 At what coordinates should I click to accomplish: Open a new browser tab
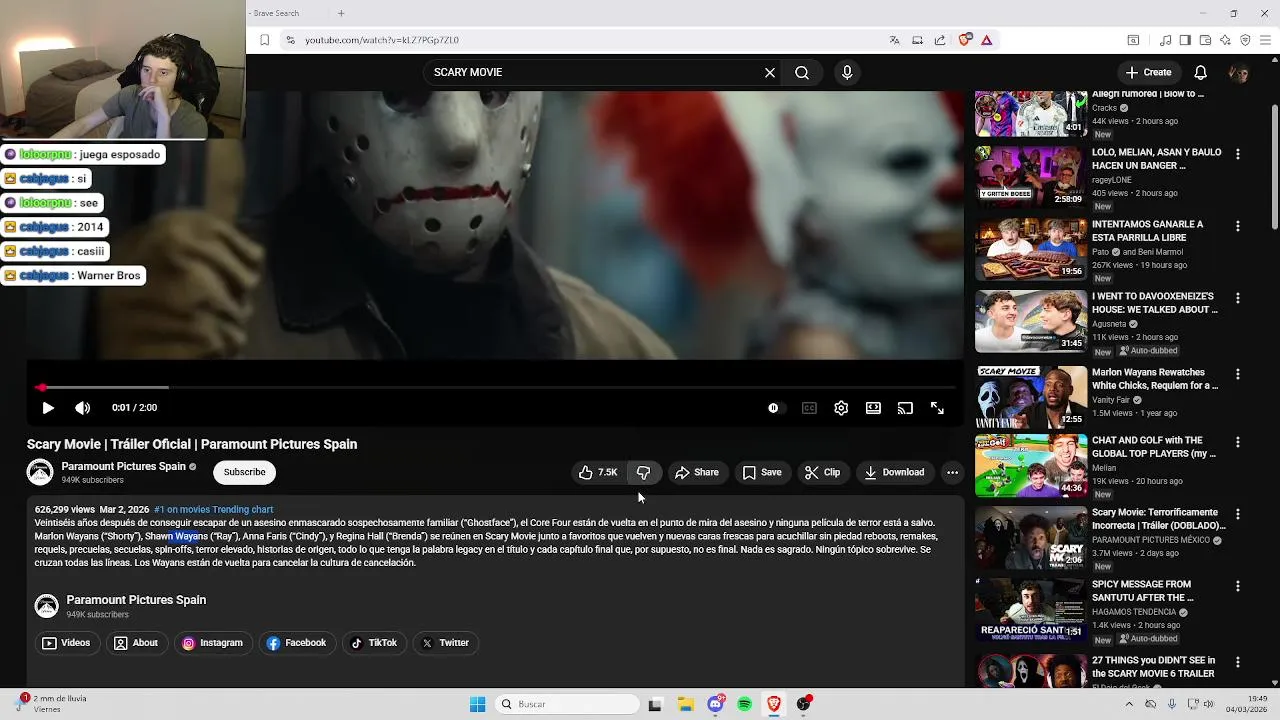(x=341, y=13)
